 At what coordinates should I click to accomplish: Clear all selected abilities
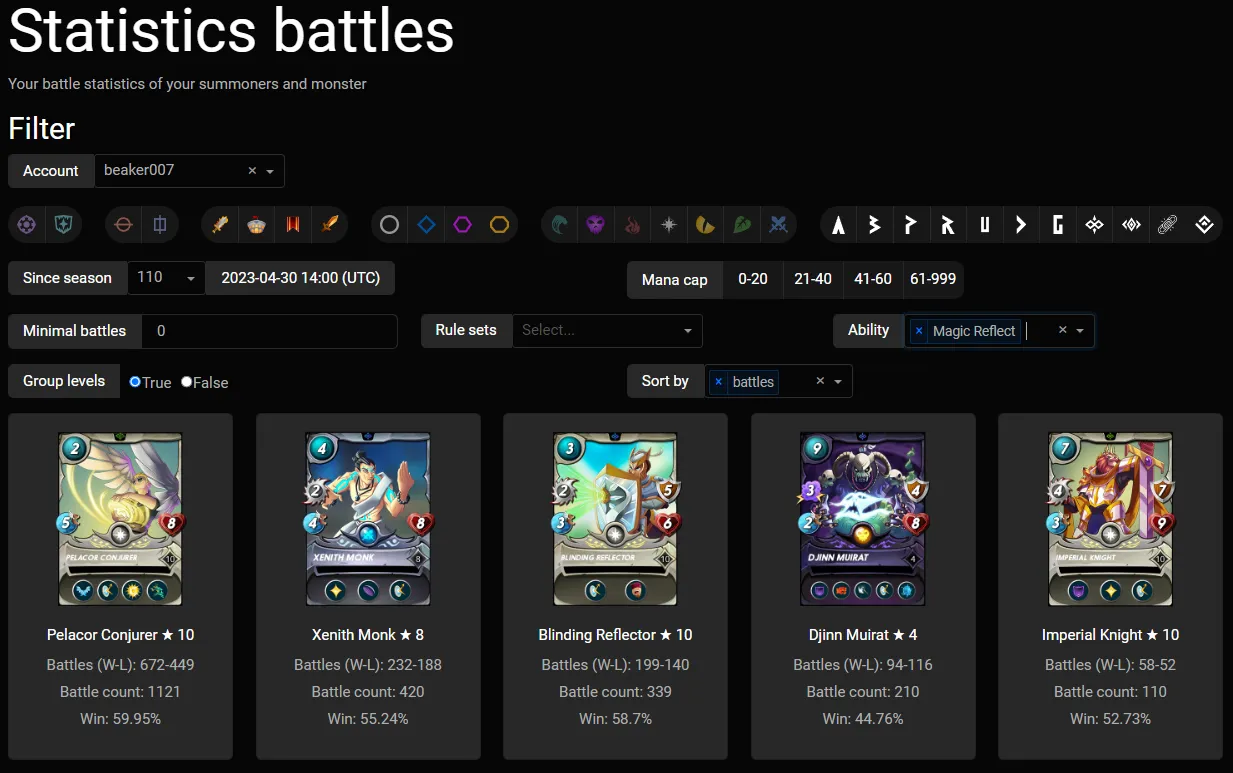coord(1063,330)
